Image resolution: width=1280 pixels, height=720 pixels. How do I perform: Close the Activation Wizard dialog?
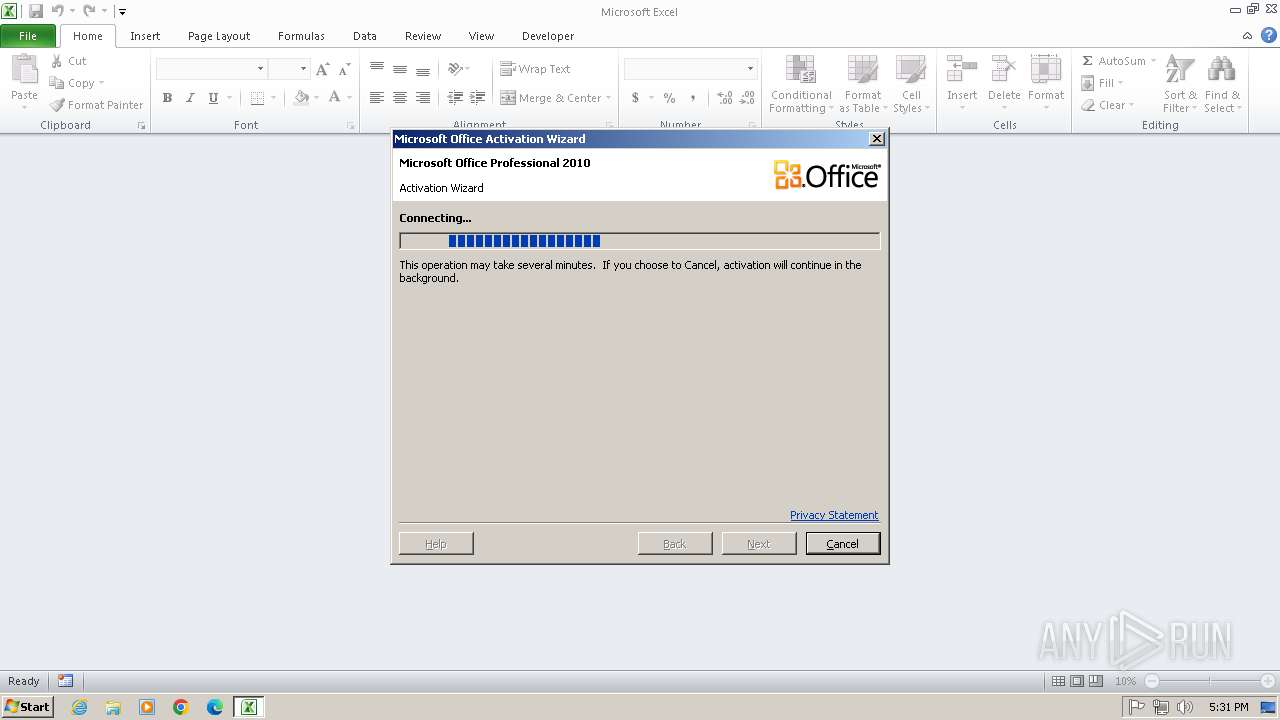(x=877, y=139)
